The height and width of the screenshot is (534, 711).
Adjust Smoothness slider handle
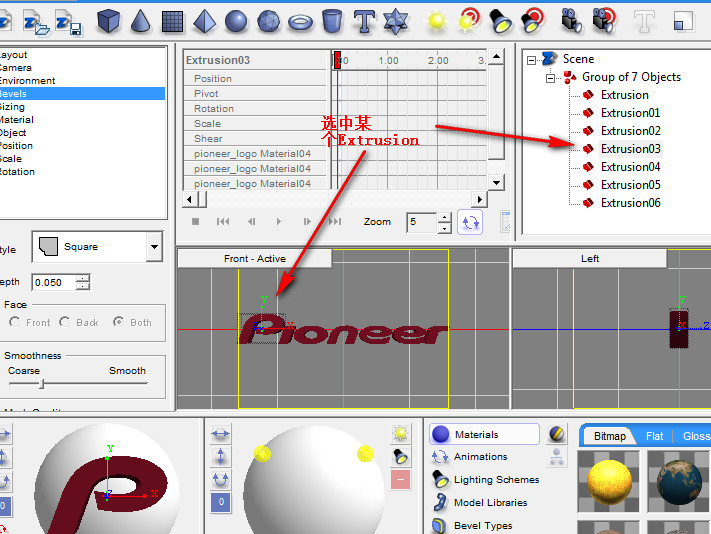pos(42,384)
